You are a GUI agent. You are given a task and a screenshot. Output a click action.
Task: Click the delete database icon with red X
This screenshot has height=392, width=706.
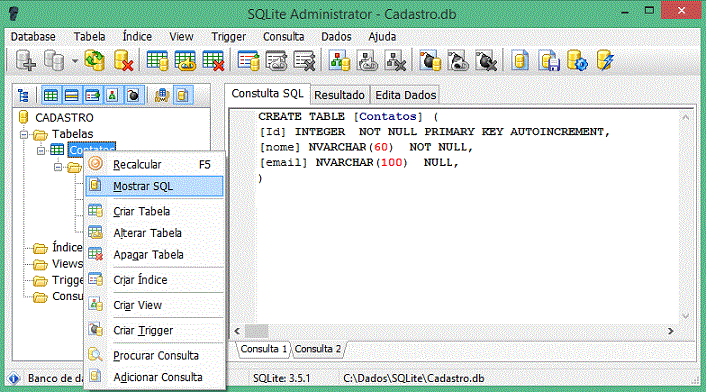coord(123,60)
